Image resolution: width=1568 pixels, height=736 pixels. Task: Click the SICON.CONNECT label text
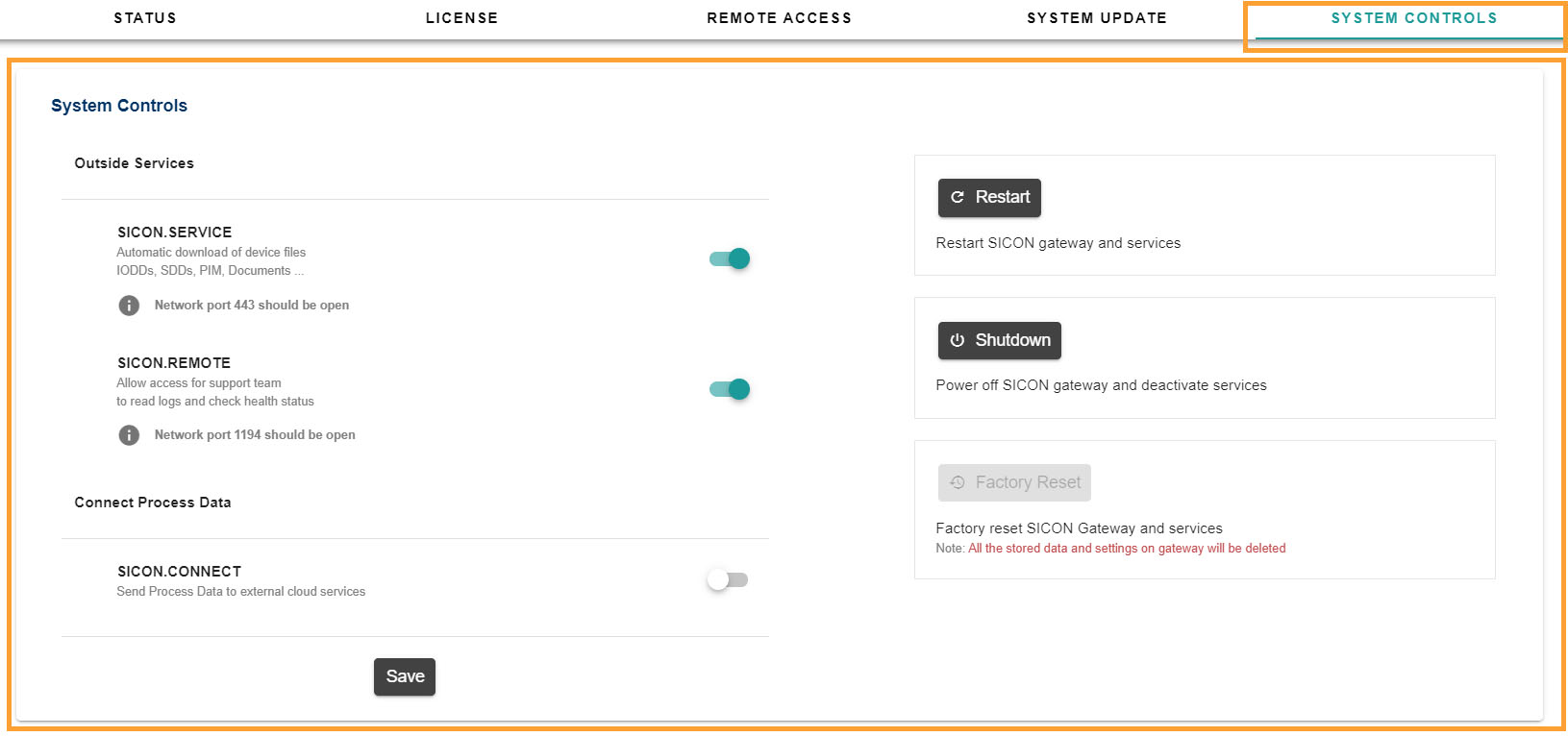pos(180,572)
